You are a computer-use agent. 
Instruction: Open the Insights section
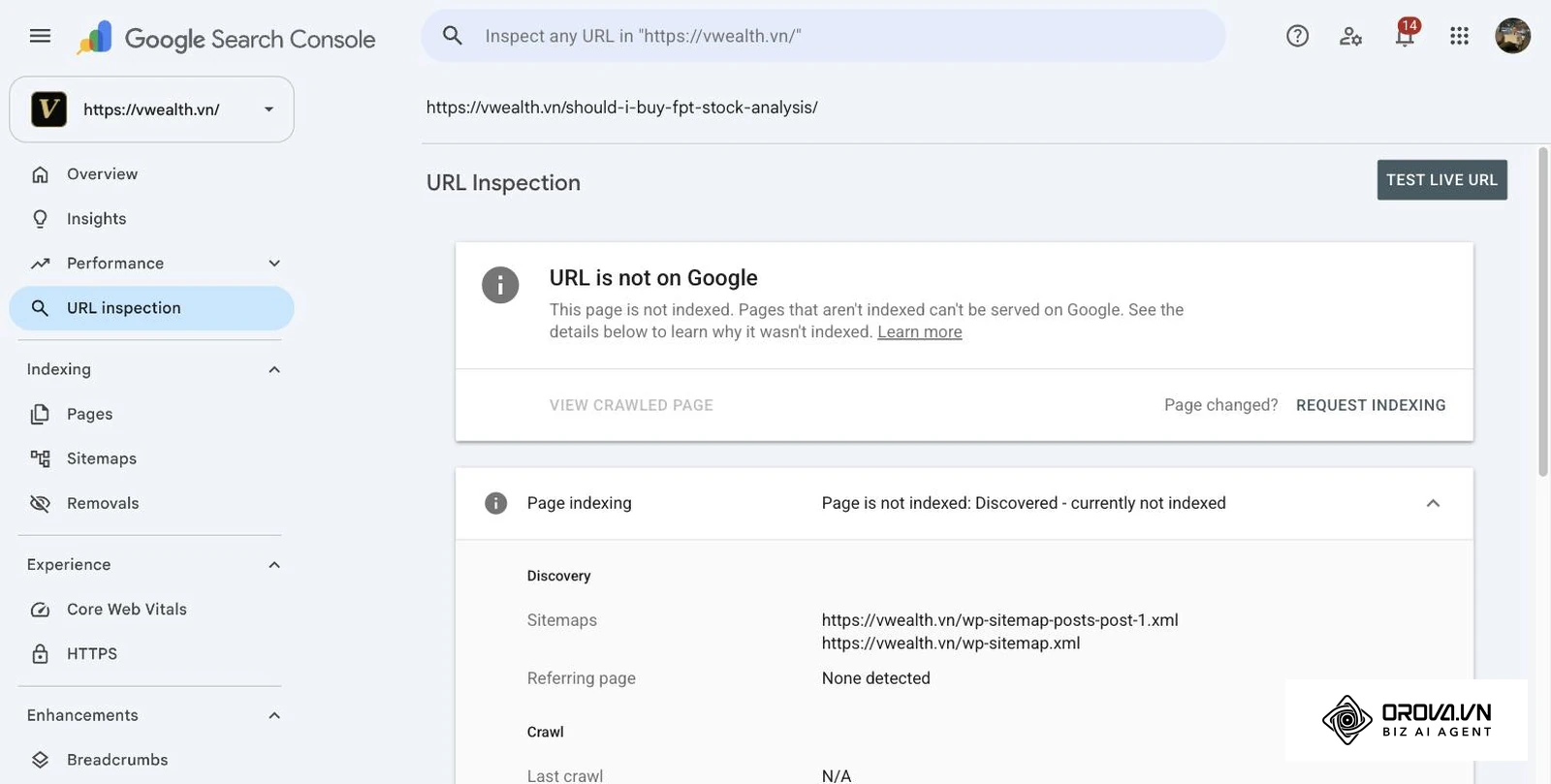pyautogui.click(x=151, y=219)
